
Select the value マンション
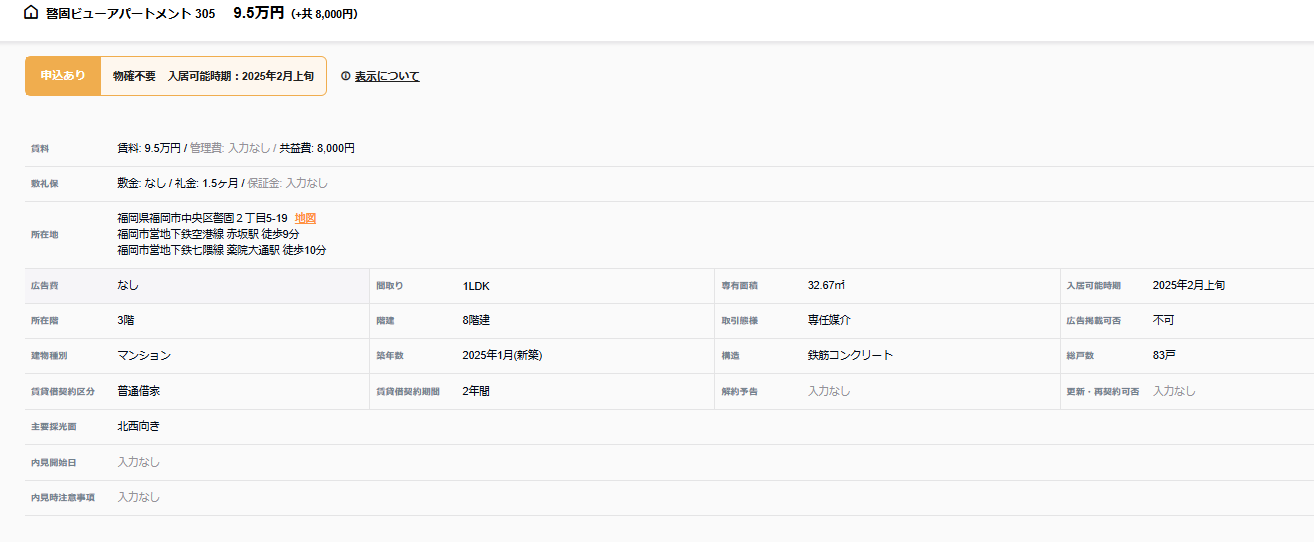[144, 355]
